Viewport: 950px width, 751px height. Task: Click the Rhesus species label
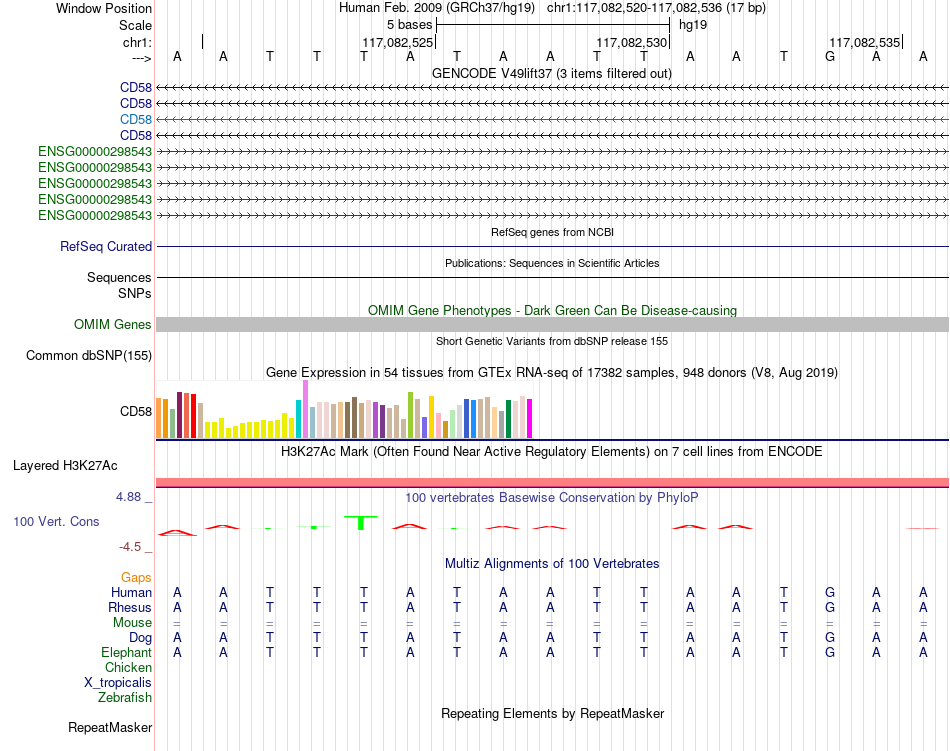[130, 607]
